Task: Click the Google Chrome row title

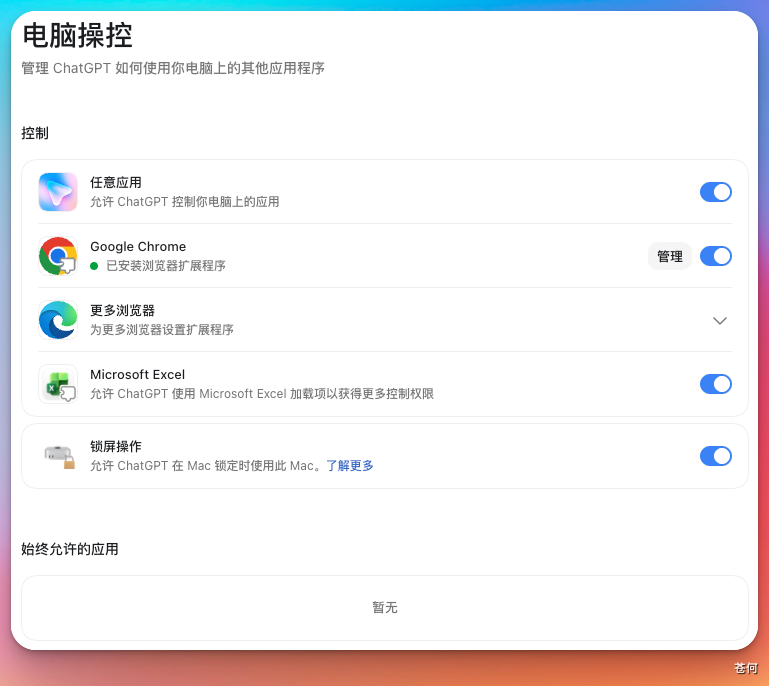Action: tap(138, 246)
